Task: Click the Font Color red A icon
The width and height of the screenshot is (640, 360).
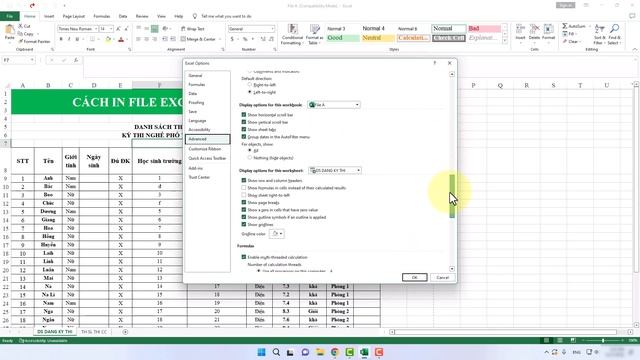Action: click(x=121, y=39)
